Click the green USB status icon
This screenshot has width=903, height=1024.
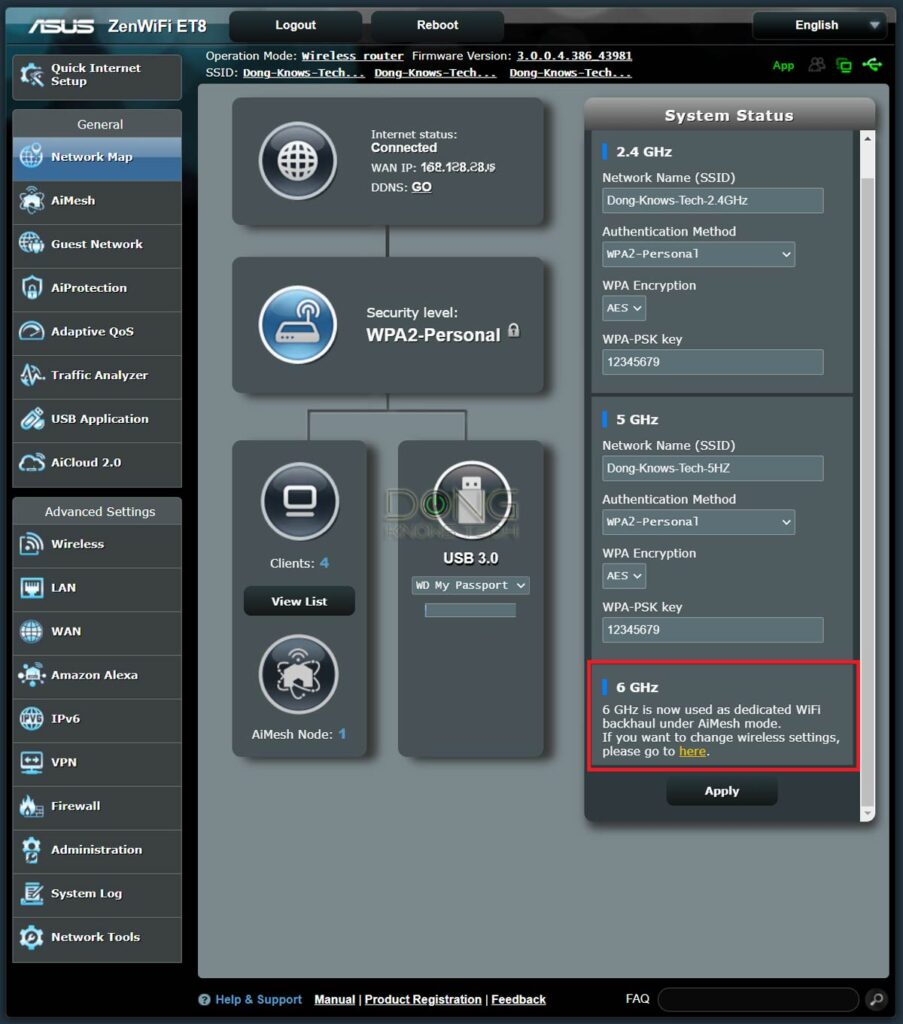point(872,64)
